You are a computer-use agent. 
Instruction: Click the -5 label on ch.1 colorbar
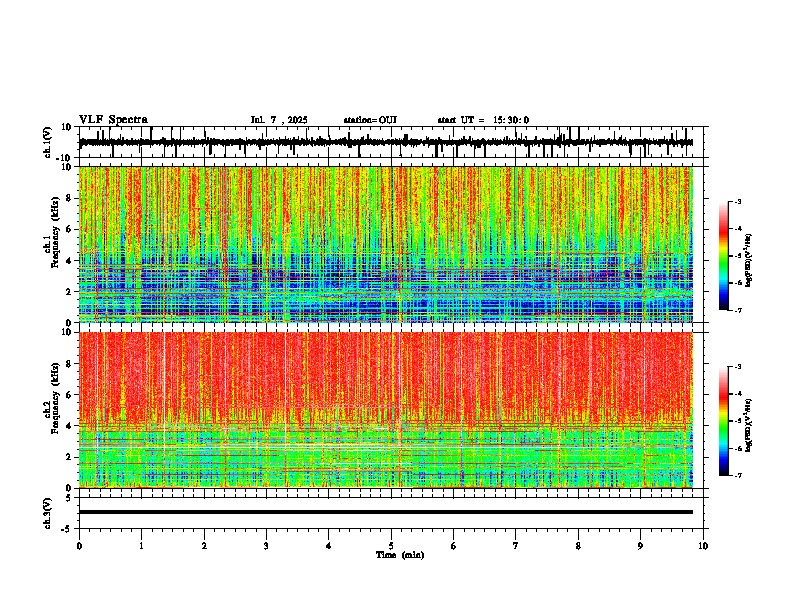pos(737,256)
